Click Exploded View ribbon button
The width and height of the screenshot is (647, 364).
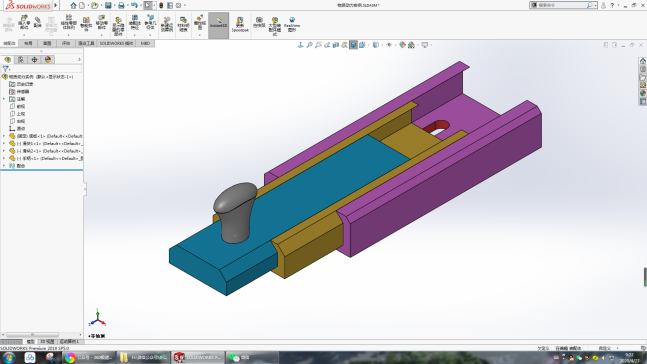tap(200, 24)
